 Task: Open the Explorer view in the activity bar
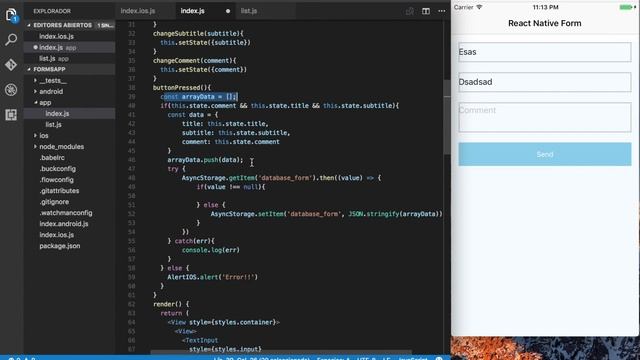click(x=11, y=15)
